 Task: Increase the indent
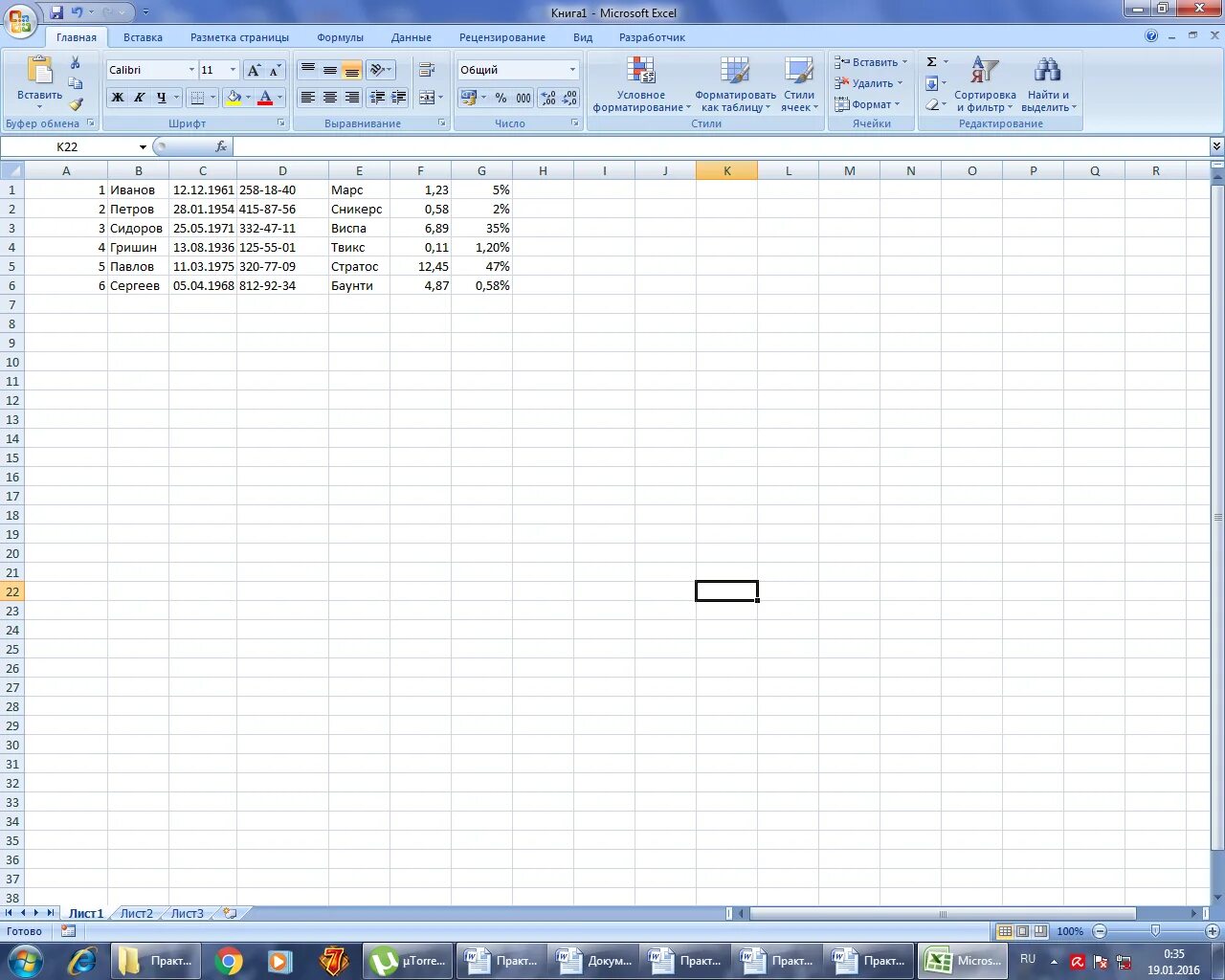pyautogui.click(x=399, y=98)
